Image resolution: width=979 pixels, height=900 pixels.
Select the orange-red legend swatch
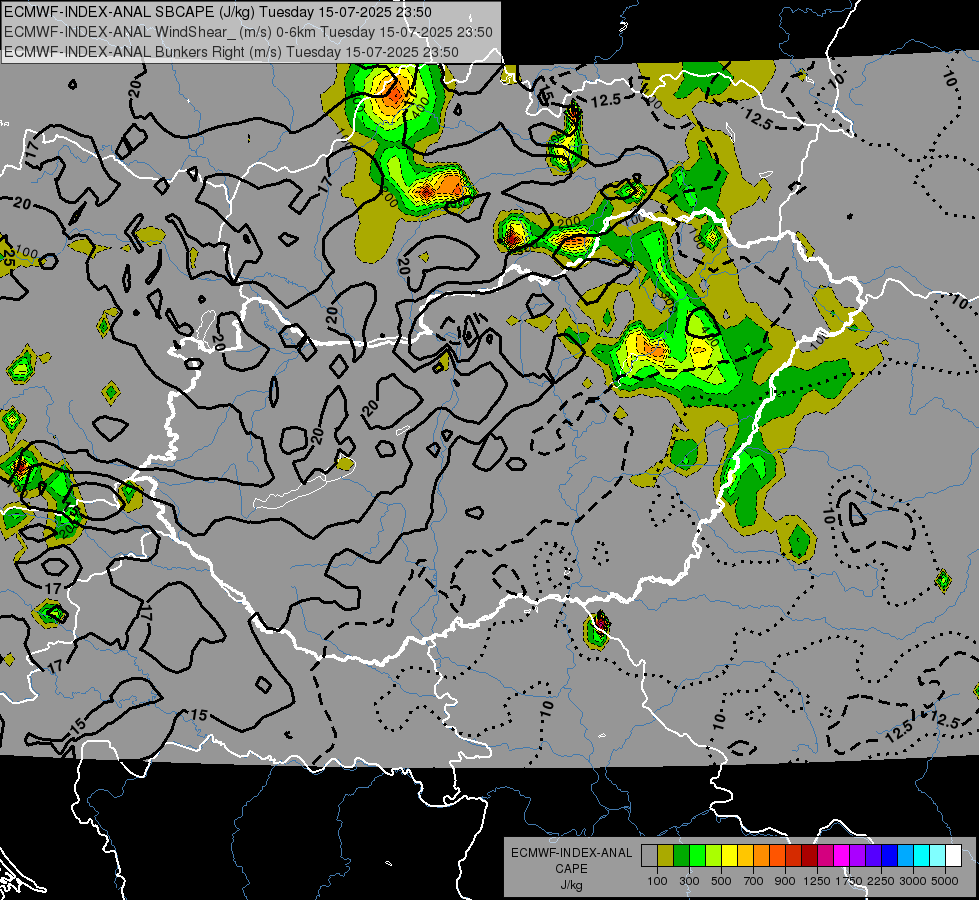point(777,855)
